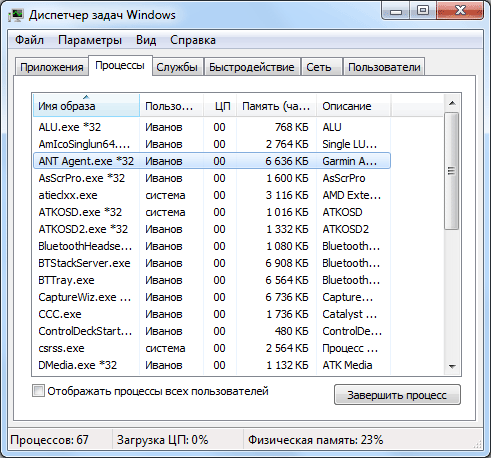This screenshot has width=491, height=458.
Task: Open the Параметры menu
Action: pos(90,40)
